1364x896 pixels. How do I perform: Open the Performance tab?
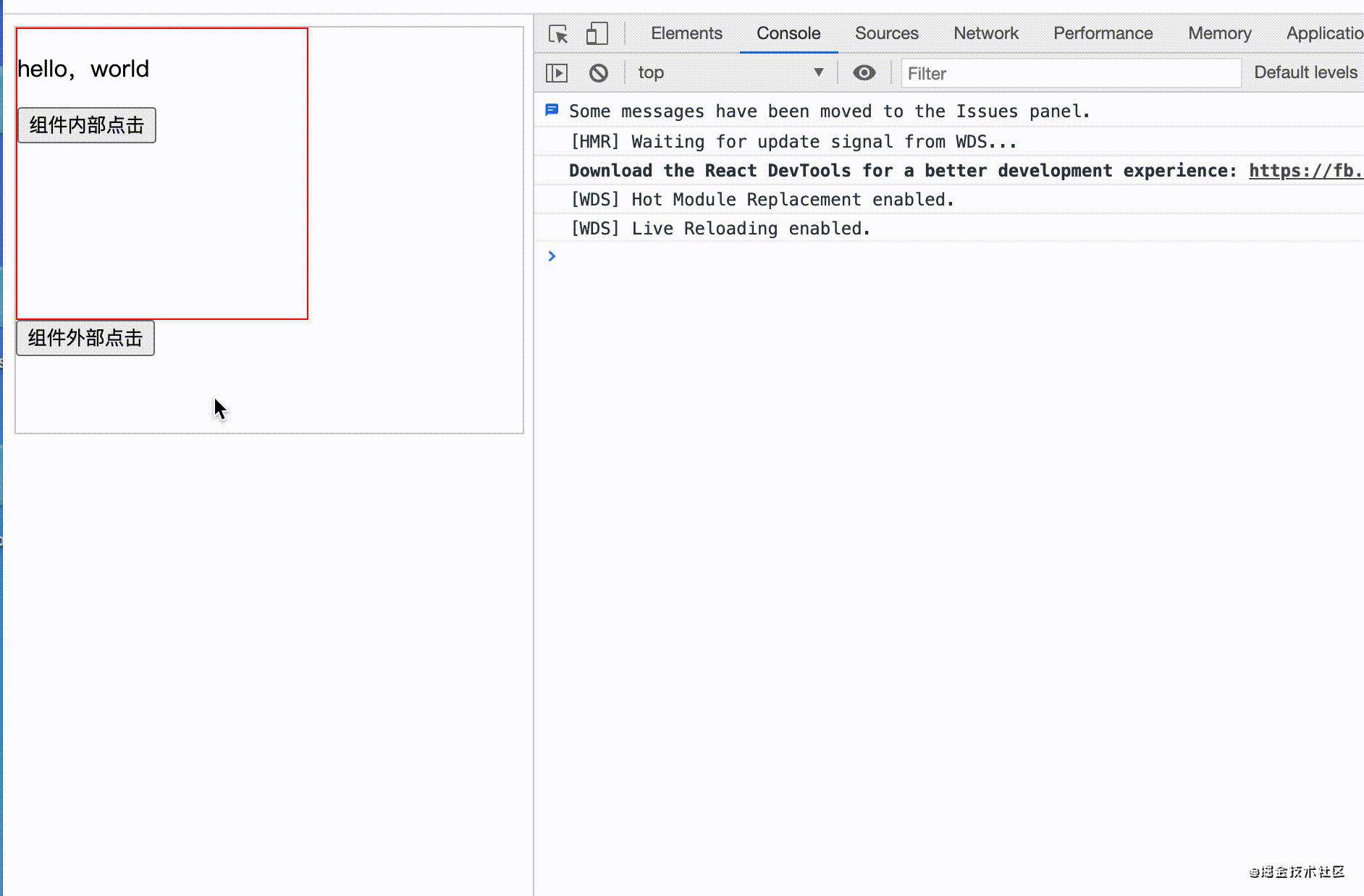point(1103,33)
